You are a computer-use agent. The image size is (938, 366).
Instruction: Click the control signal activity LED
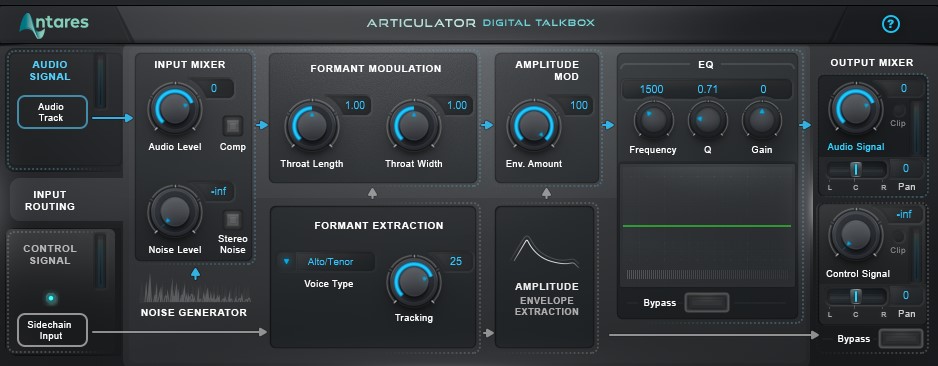click(51, 298)
